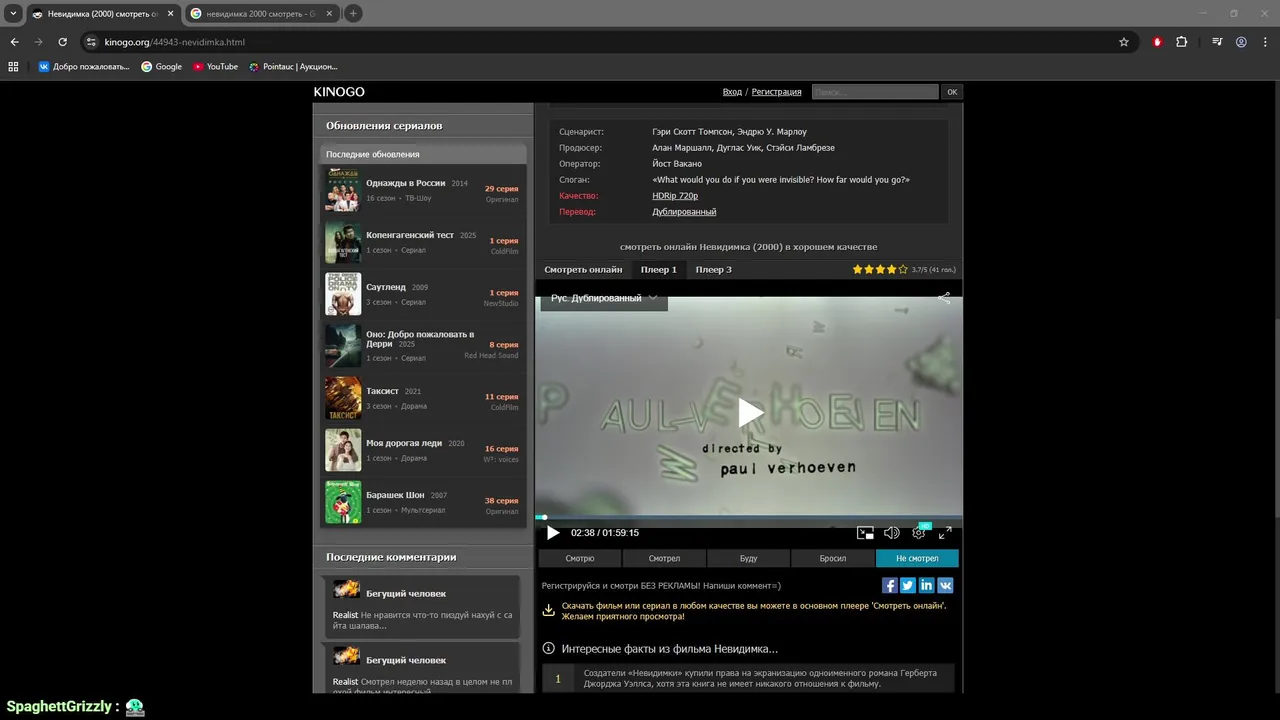Image resolution: width=1280 pixels, height=720 pixels.
Task: Mute the player volume speaker icon
Action: coord(891,533)
